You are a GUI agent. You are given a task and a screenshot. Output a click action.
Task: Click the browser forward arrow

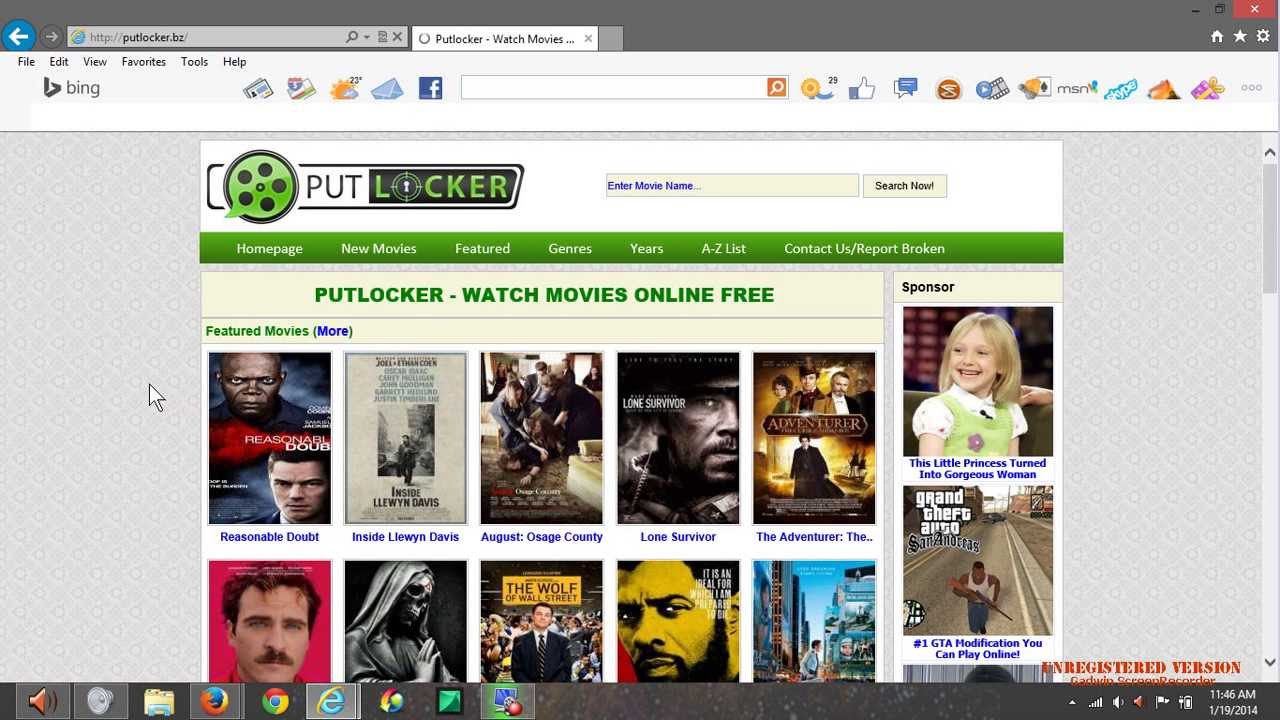(x=51, y=37)
